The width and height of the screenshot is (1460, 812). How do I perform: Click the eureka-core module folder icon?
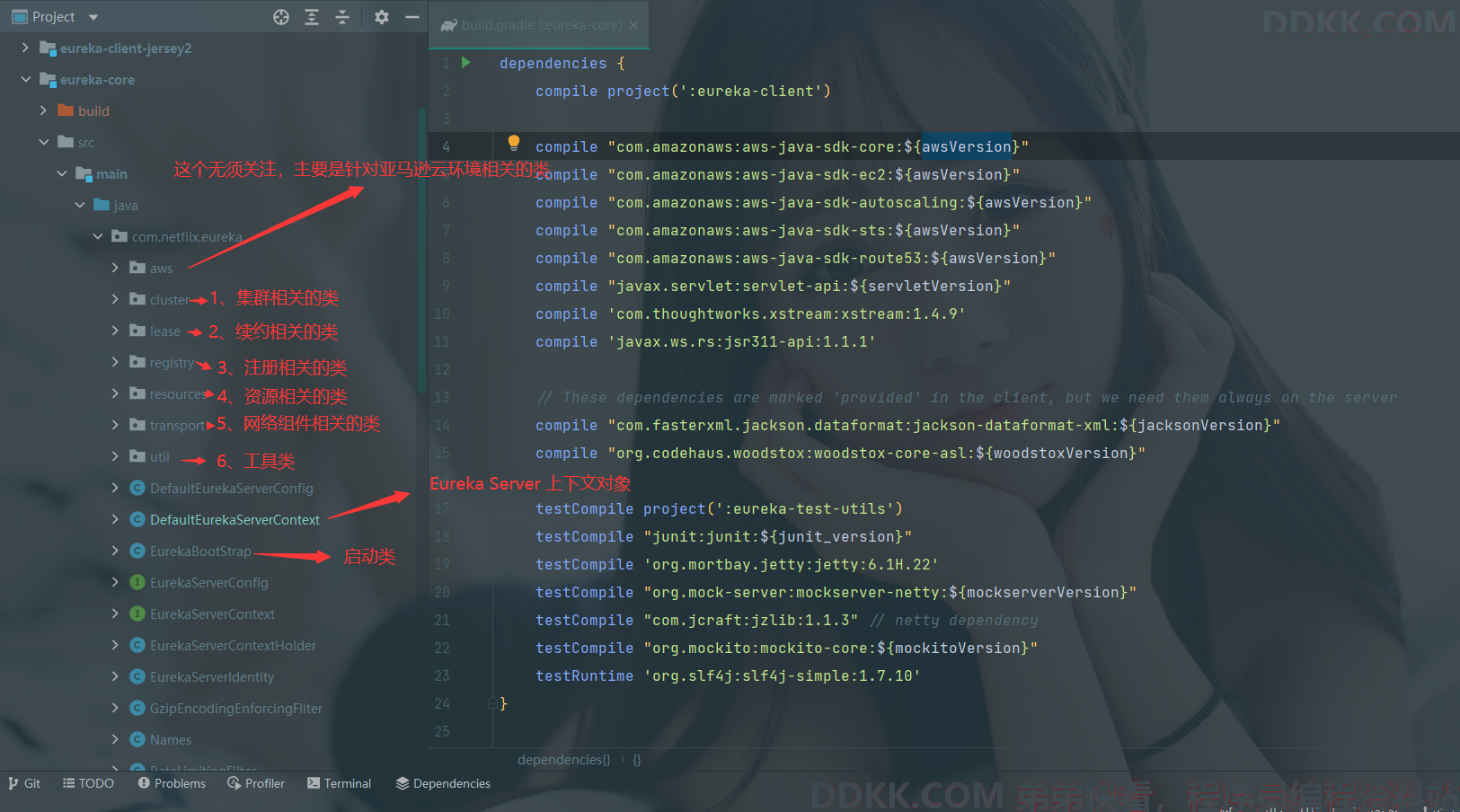[x=48, y=79]
